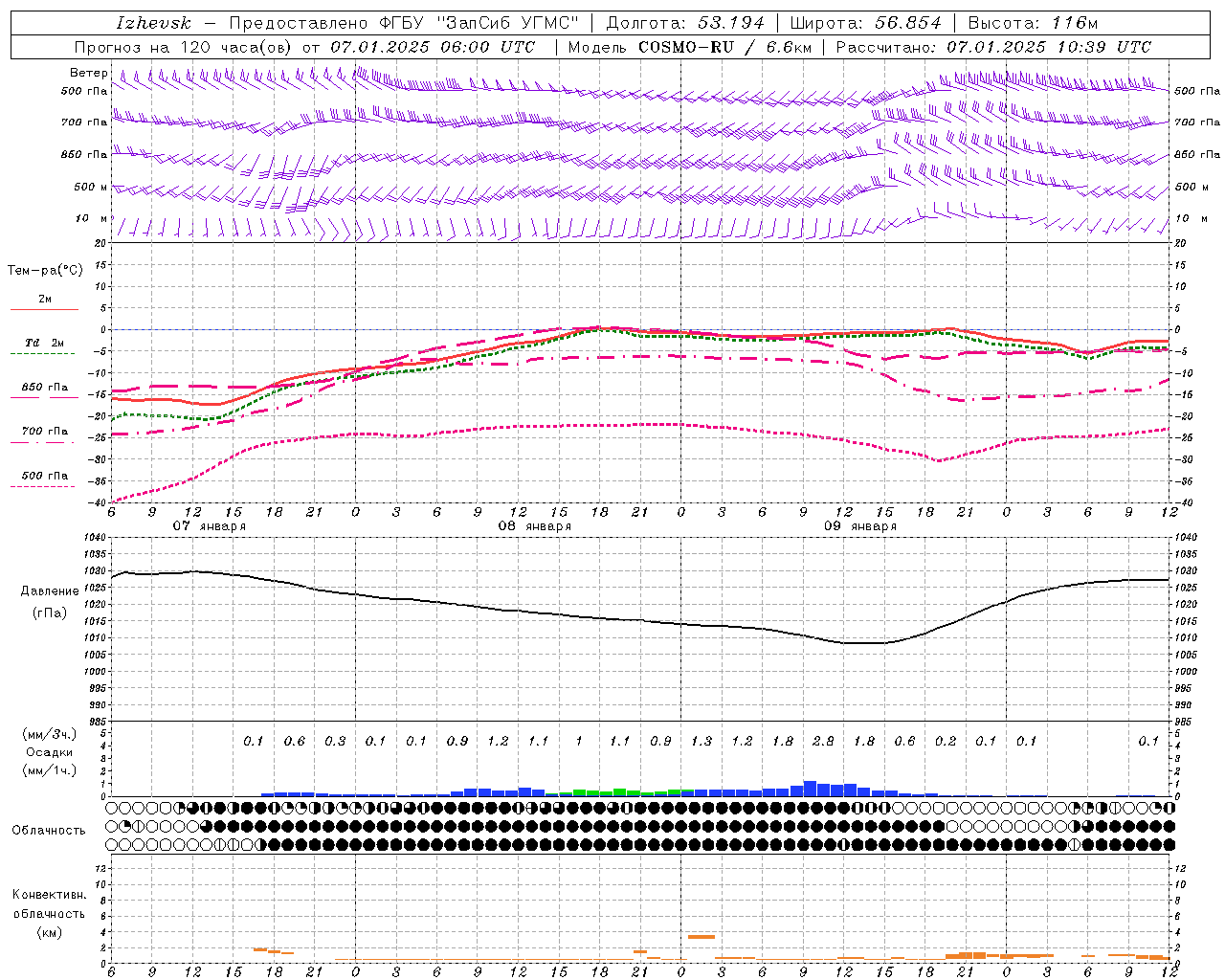This screenshot has width=1225, height=980.
Task: Click the Ветер wind panel label
Action: coord(88,73)
